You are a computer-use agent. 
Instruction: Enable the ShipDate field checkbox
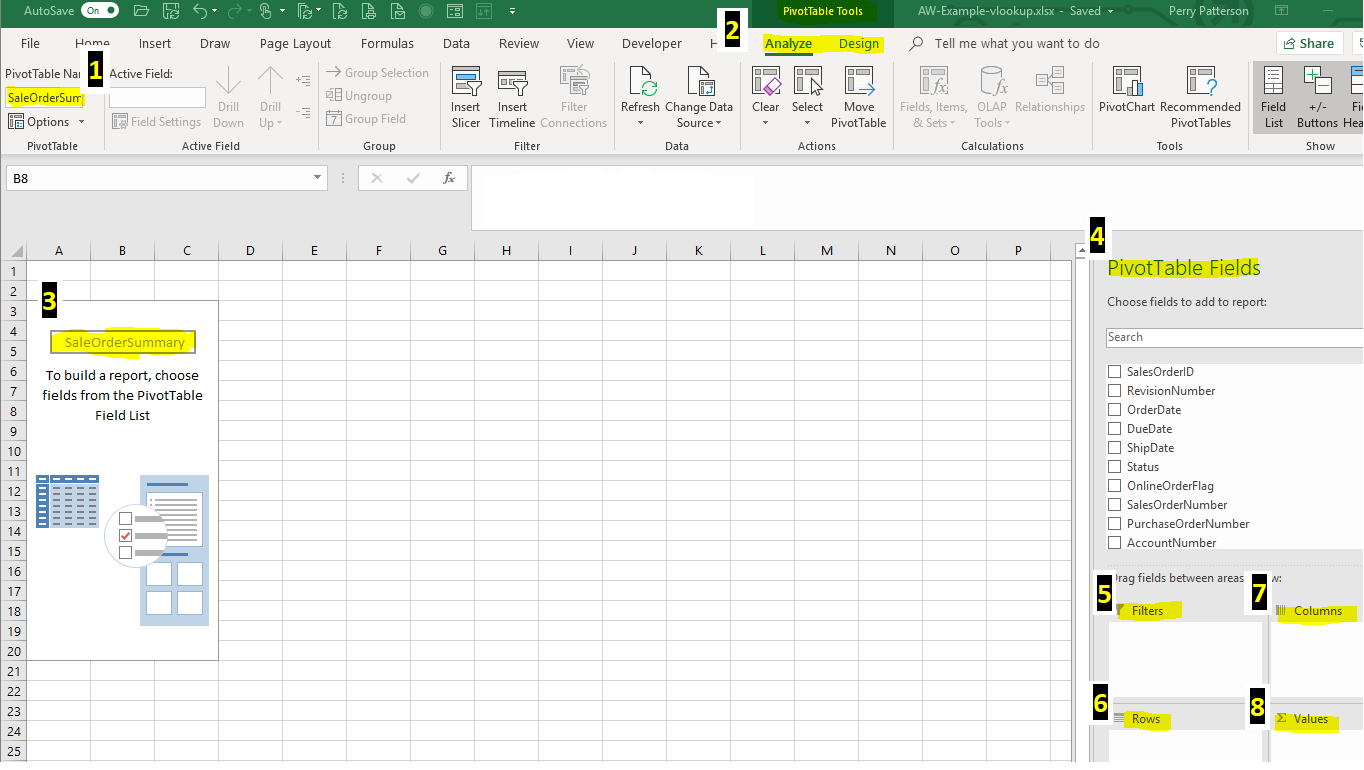click(1114, 448)
